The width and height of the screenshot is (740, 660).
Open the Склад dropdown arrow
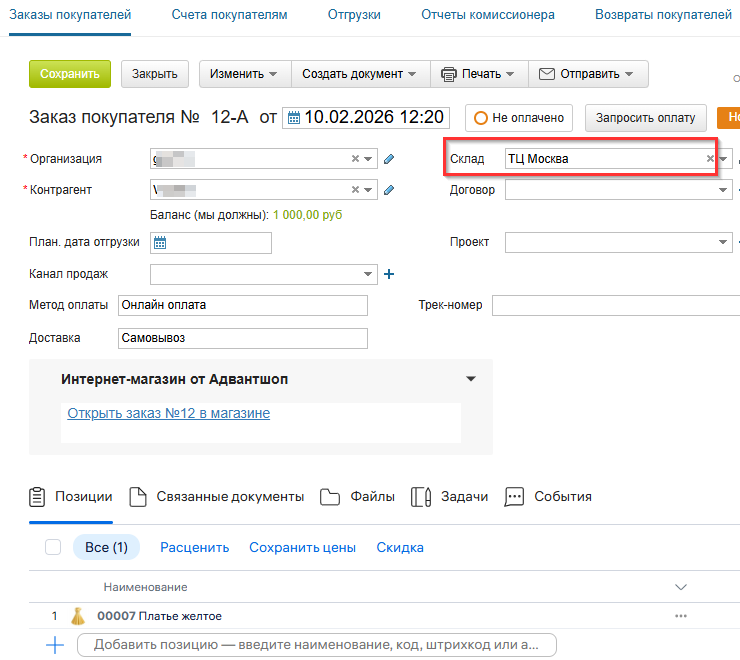click(x=723, y=159)
